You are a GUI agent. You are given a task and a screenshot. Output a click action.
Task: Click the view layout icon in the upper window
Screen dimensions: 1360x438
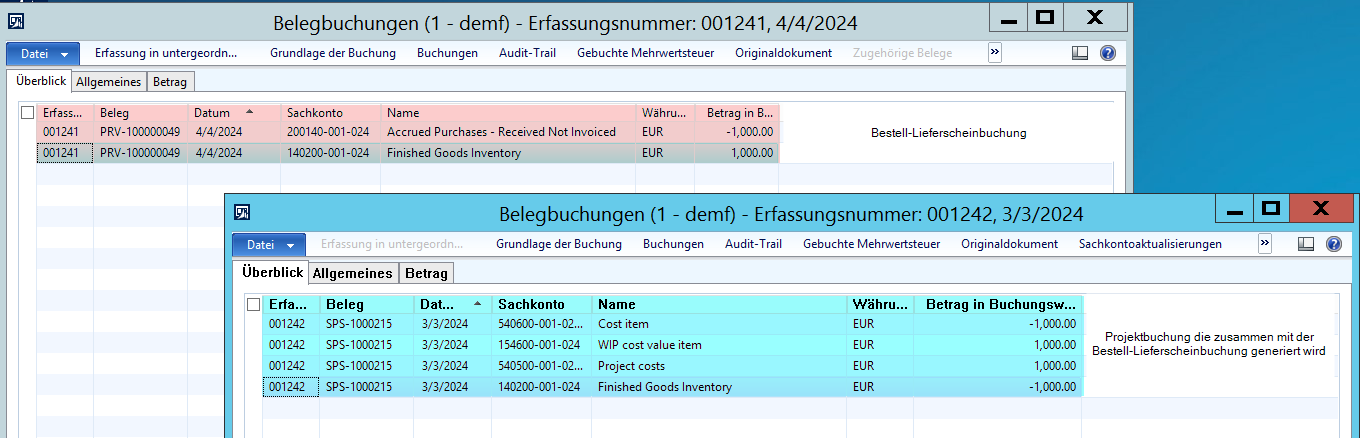(1080, 53)
